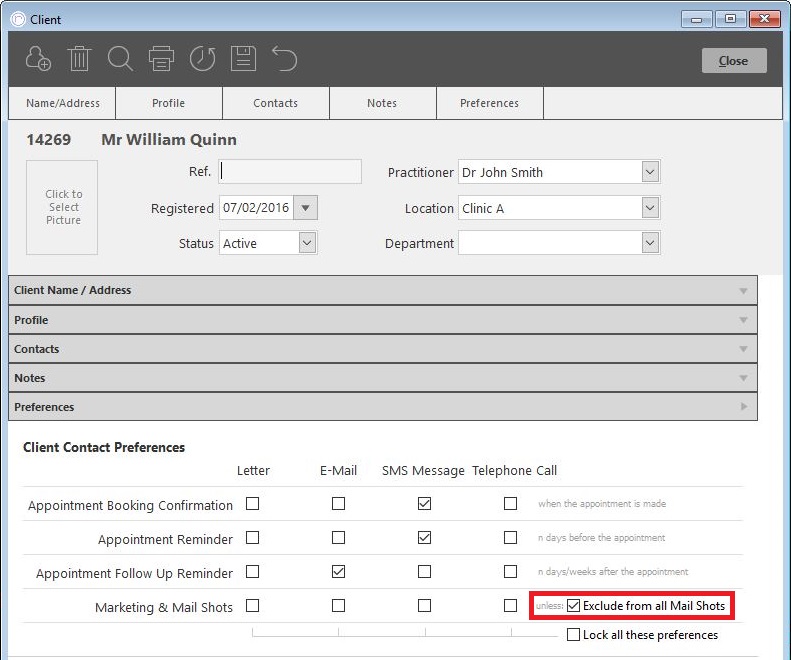
Task: Click the SMS Message column header
Action: coord(423,471)
